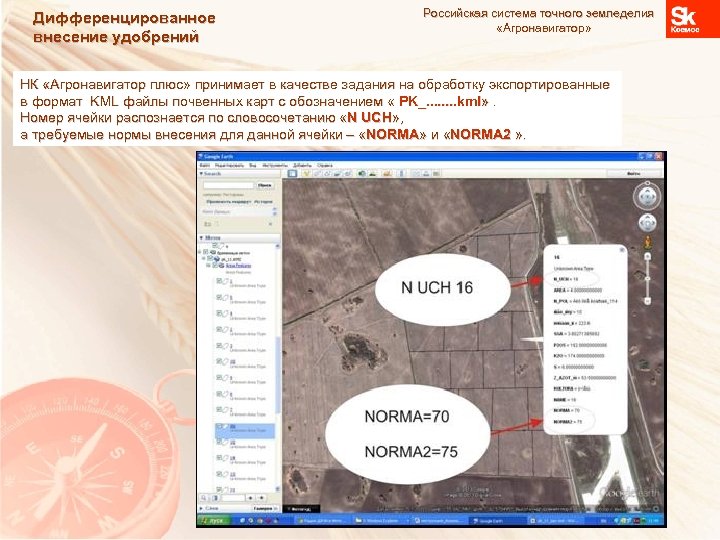Click the Places panel vertical scrollbar
Image resolution: width=720 pixels, height=540 pixels.
tap(277, 374)
